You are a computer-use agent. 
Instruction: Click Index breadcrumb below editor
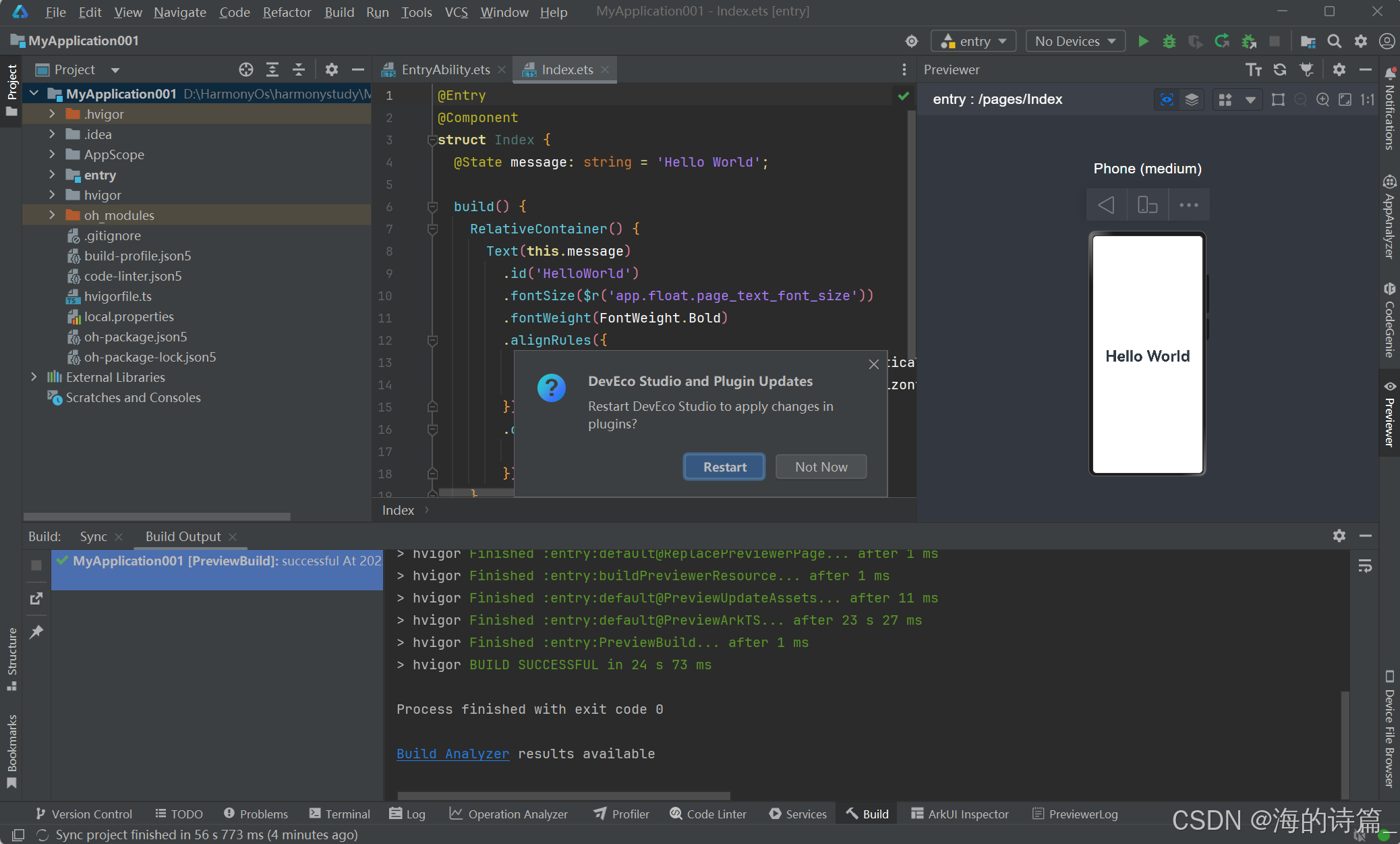click(398, 510)
